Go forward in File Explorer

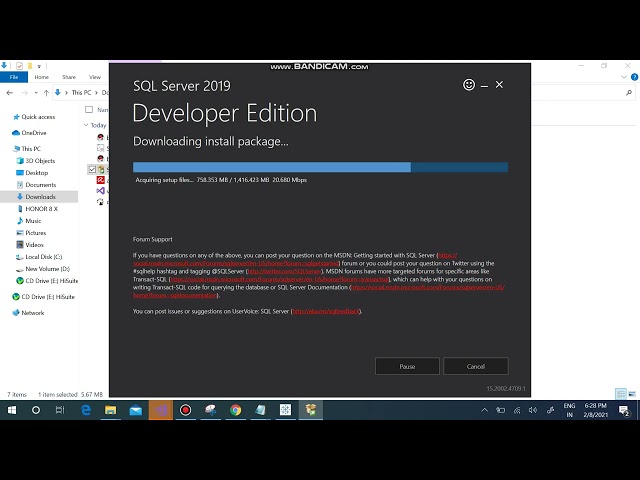click(24, 93)
